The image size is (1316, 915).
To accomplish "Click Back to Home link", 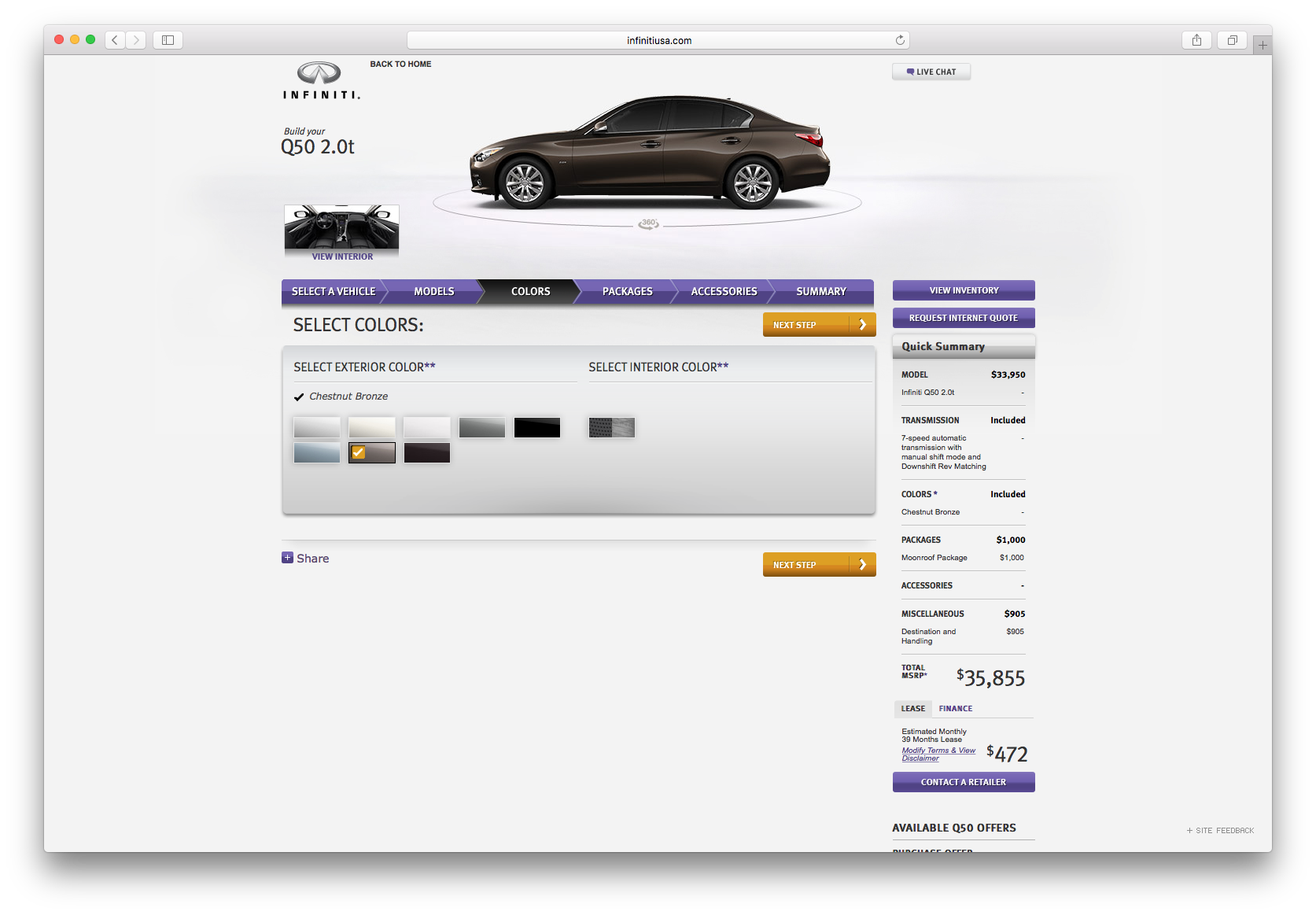I will click(x=400, y=65).
